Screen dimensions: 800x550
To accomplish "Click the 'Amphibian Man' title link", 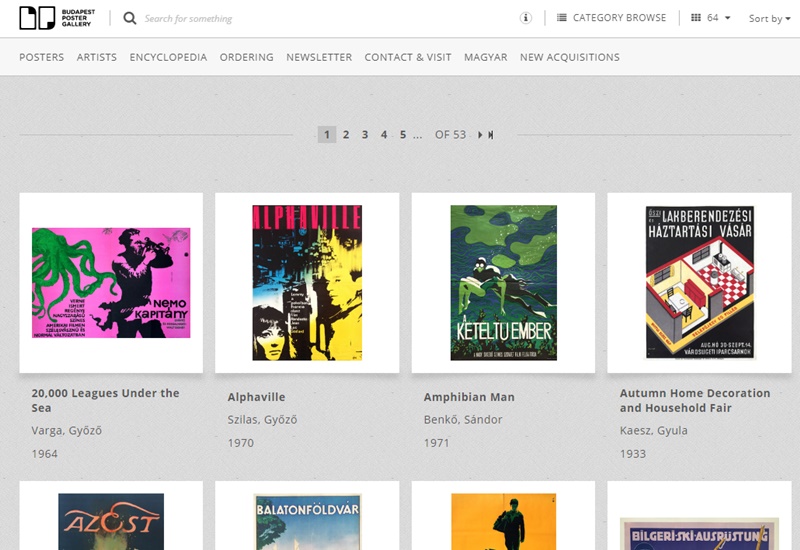I will [x=469, y=397].
